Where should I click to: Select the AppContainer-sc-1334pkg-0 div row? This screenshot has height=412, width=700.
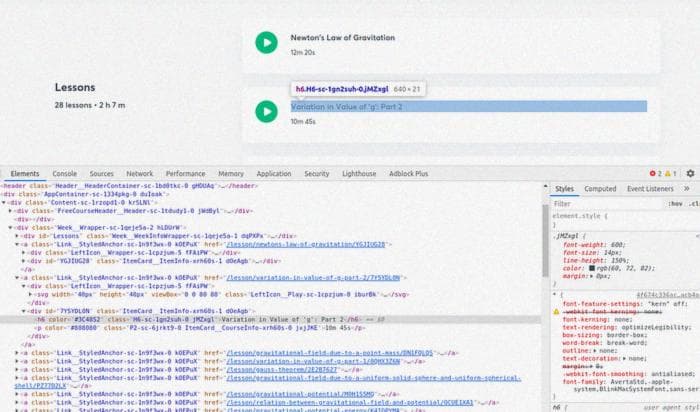click(x=270, y=194)
